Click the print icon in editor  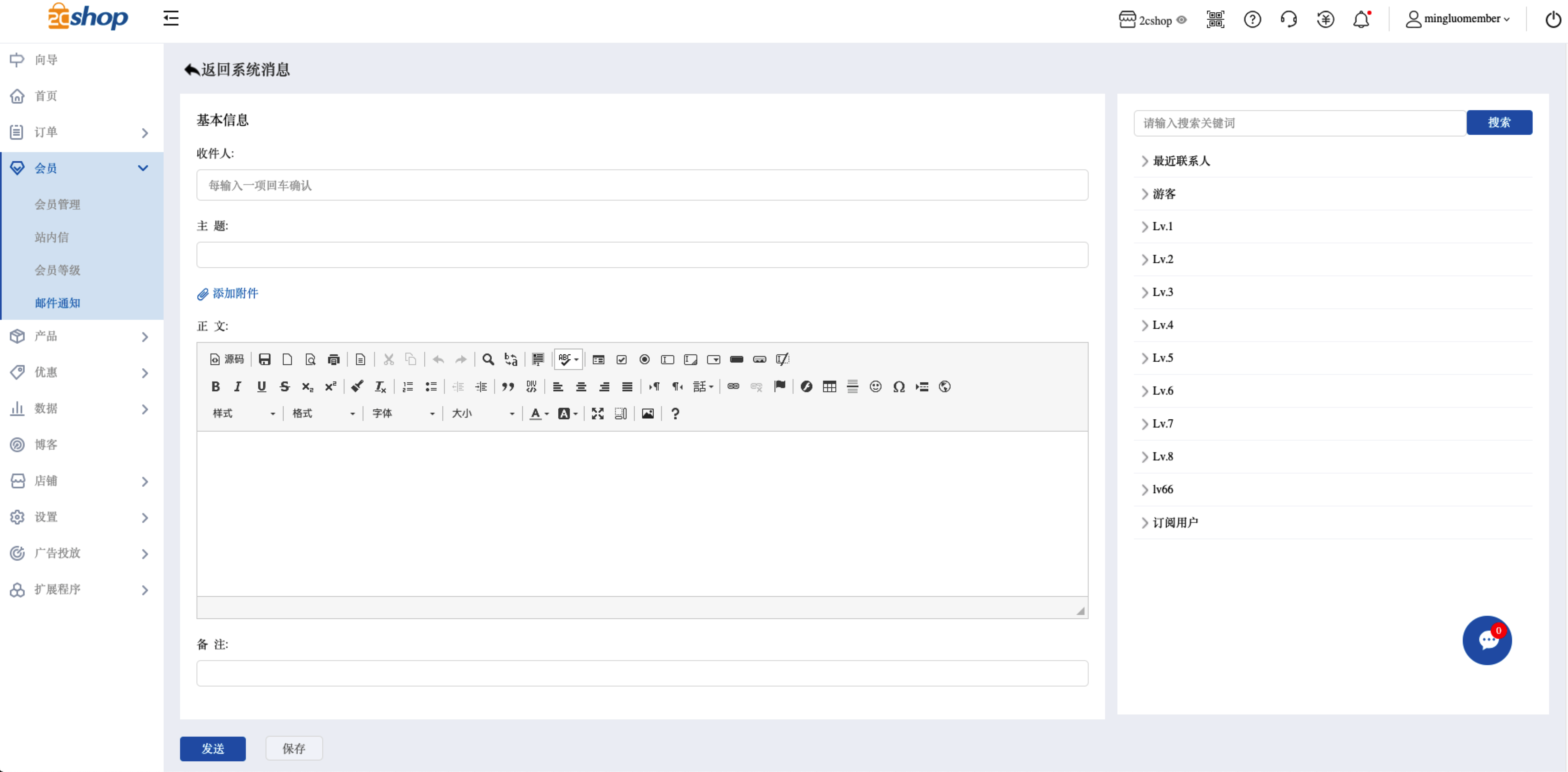click(333, 359)
